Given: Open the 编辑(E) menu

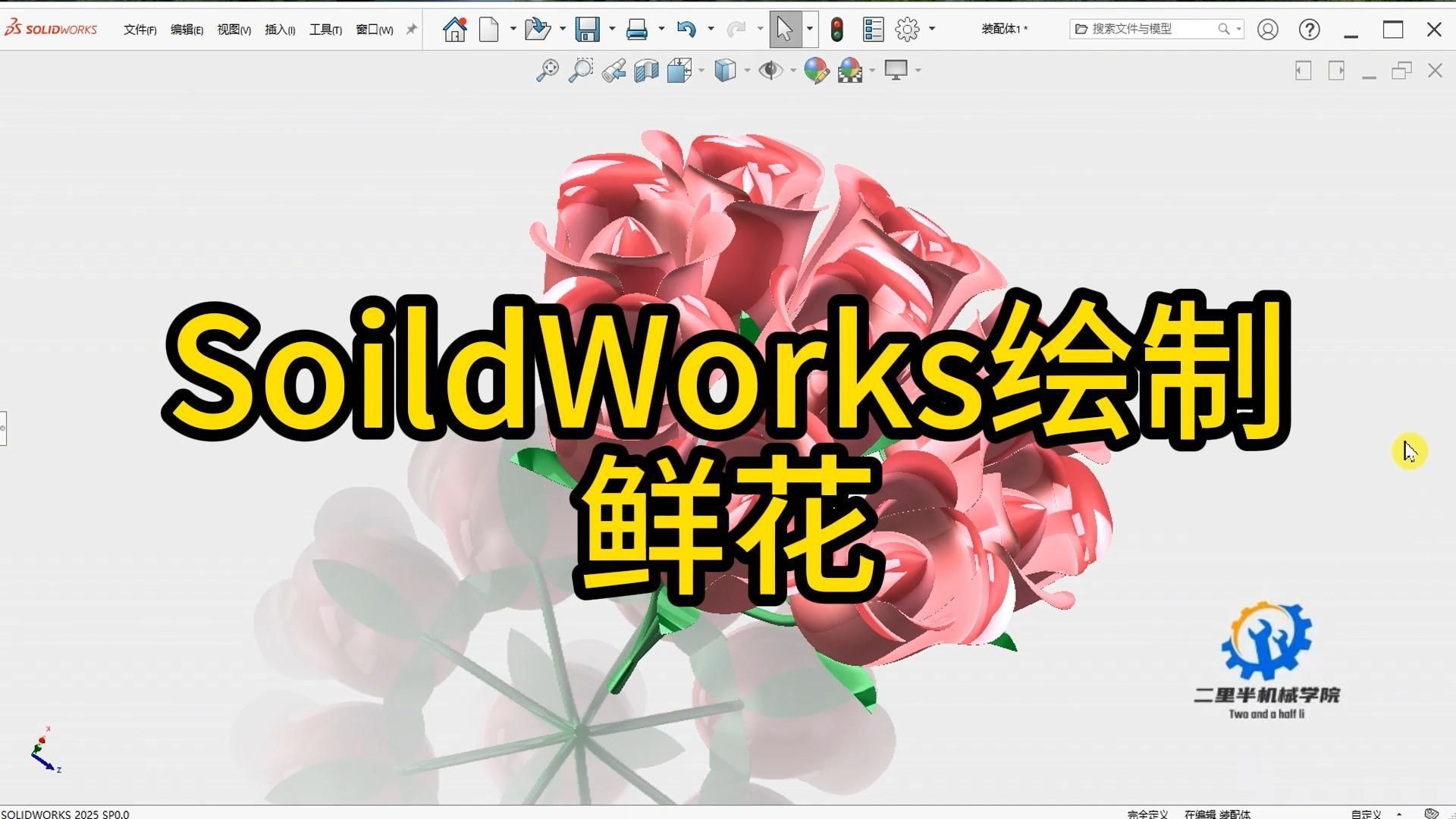Looking at the screenshot, I should [x=187, y=30].
